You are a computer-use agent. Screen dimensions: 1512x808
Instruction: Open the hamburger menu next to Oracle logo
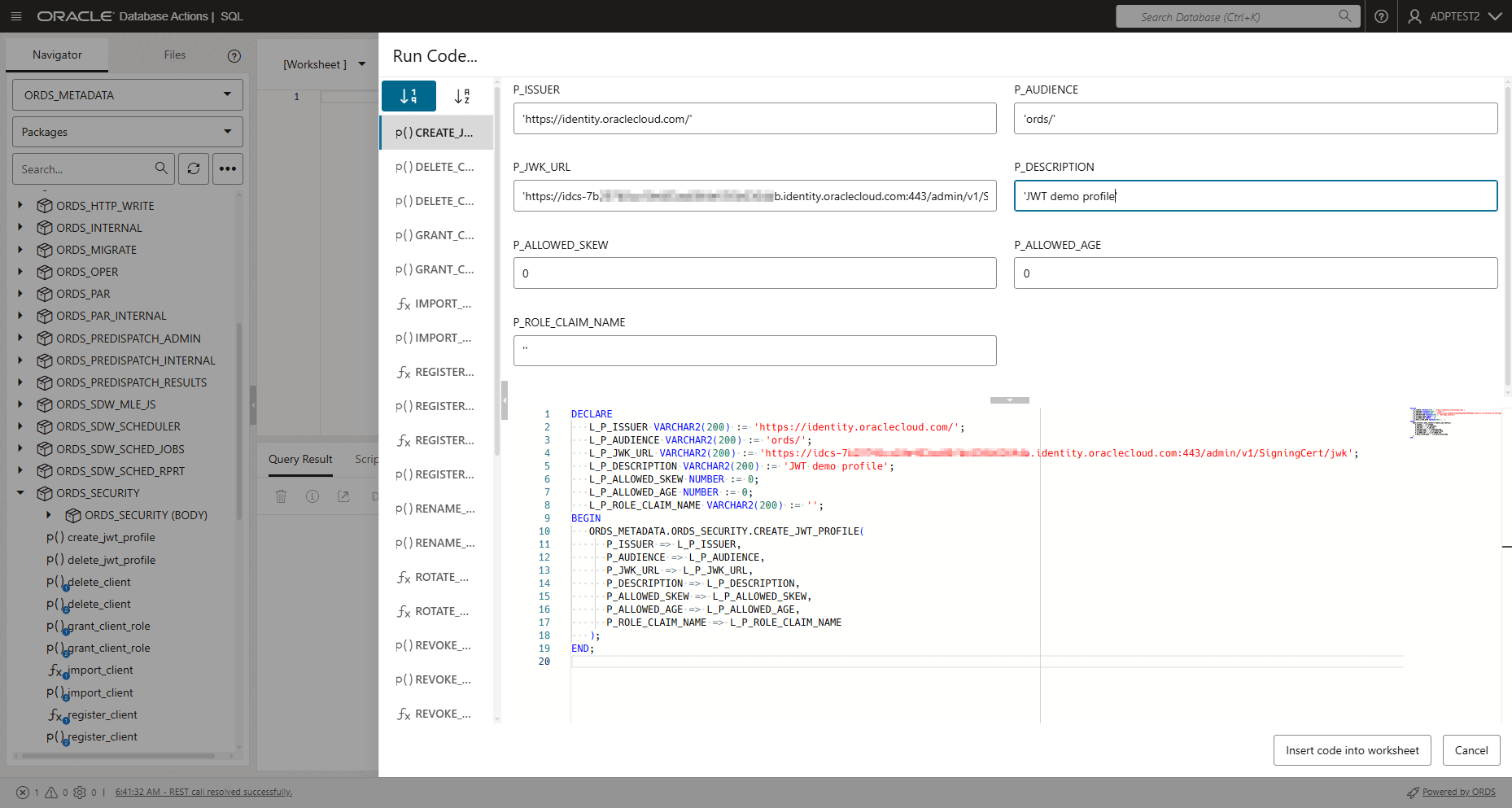16,16
